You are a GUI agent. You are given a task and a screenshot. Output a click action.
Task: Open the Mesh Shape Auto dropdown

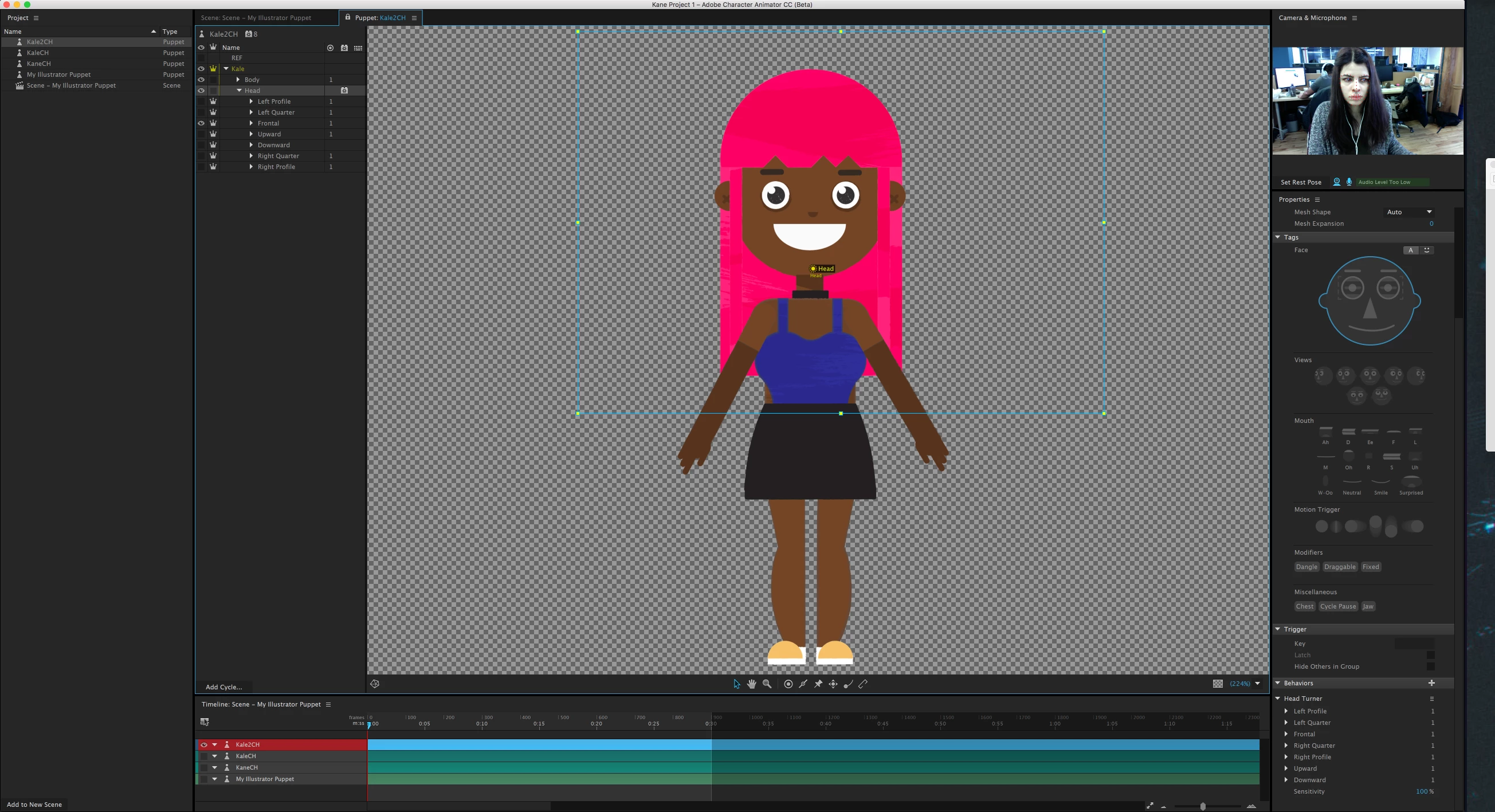click(x=1409, y=212)
